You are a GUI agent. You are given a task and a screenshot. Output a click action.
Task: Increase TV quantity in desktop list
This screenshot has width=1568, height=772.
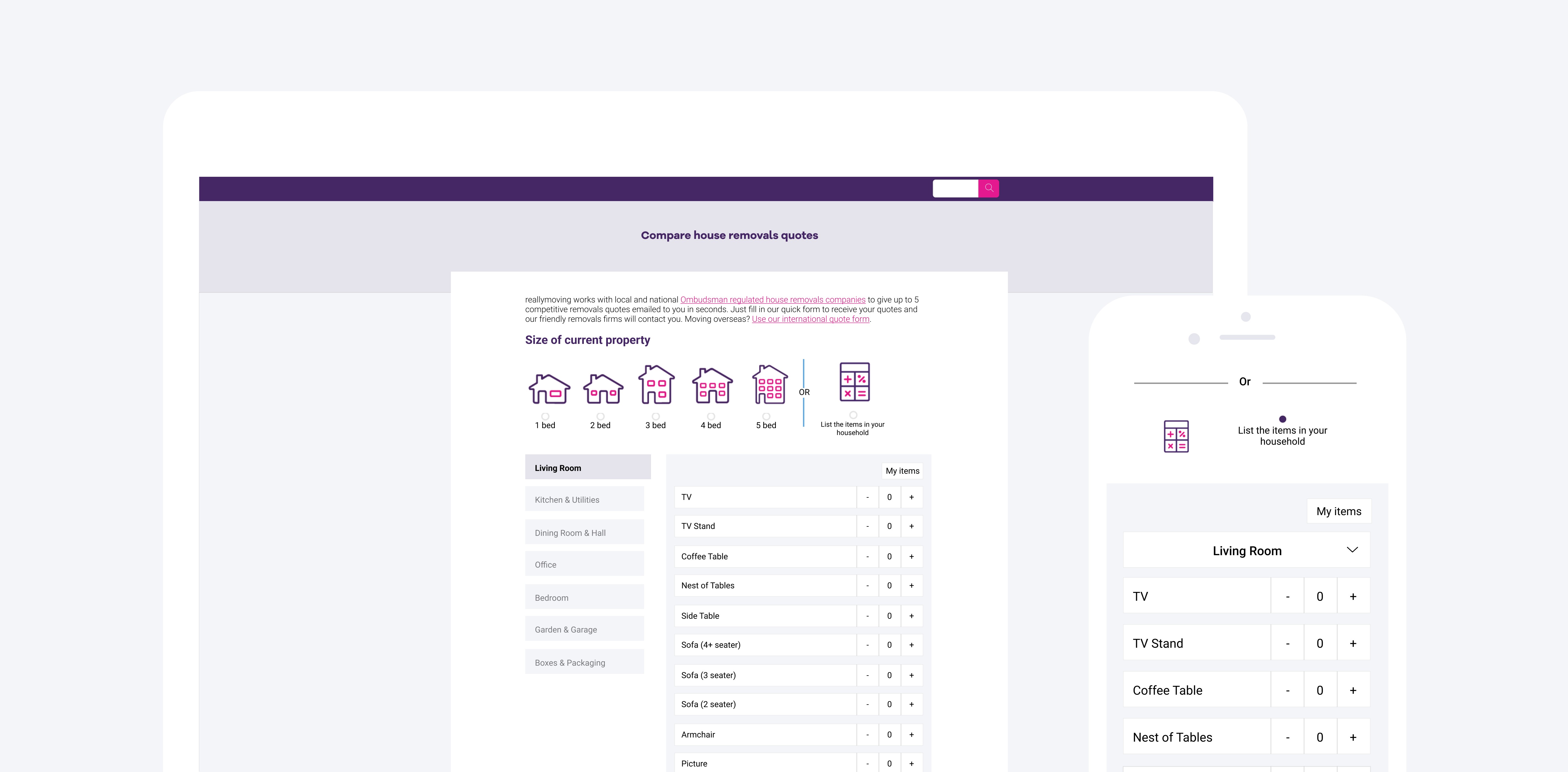(911, 497)
